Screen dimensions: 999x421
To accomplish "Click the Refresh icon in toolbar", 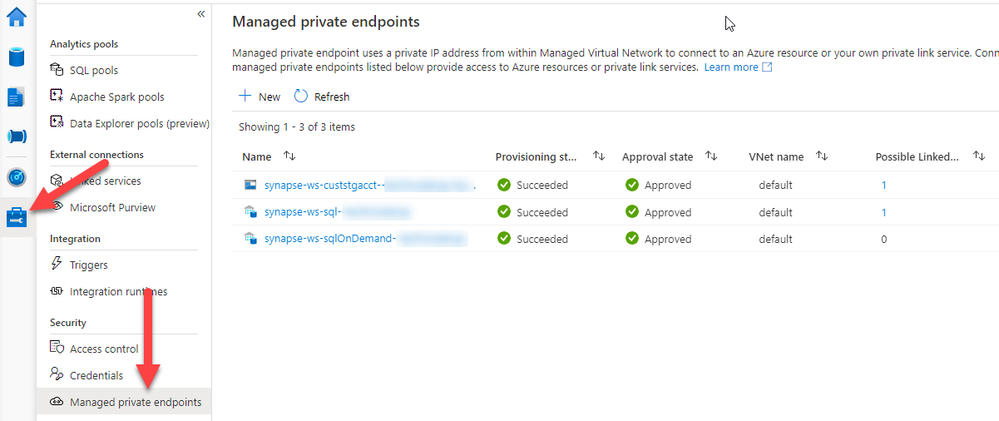I will coord(301,97).
